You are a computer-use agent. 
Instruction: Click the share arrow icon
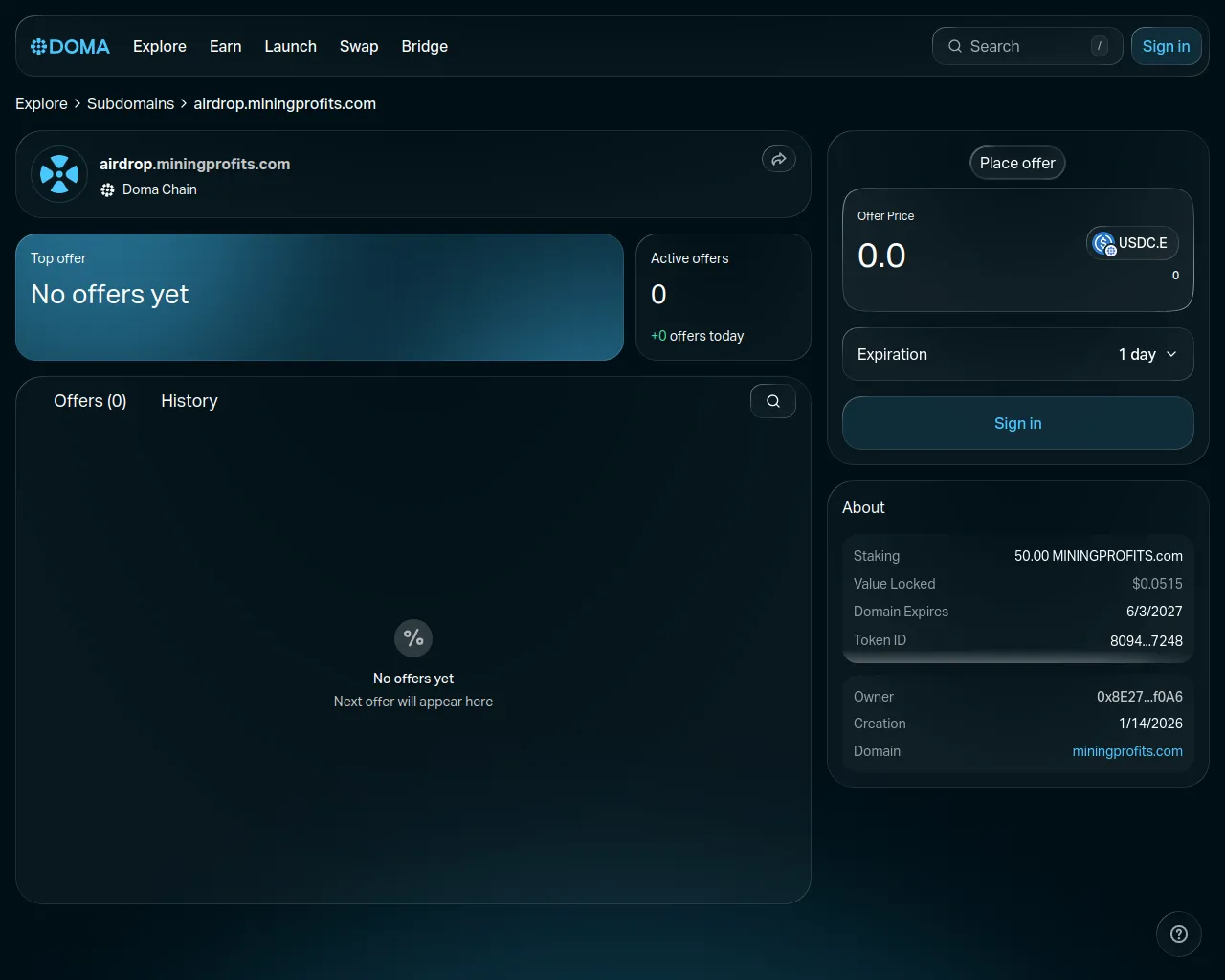pyautogui.click(x=779, y=159)
